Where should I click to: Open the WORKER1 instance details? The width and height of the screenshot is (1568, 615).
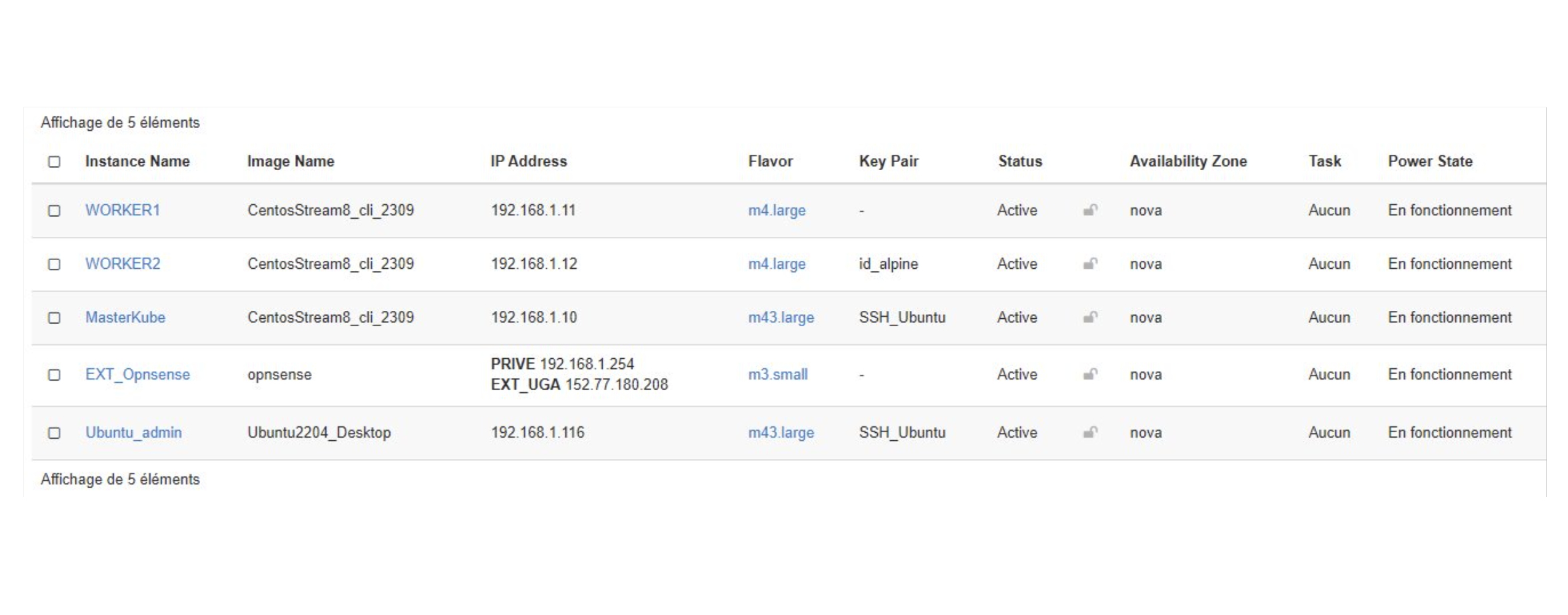[x=124, y=210]
